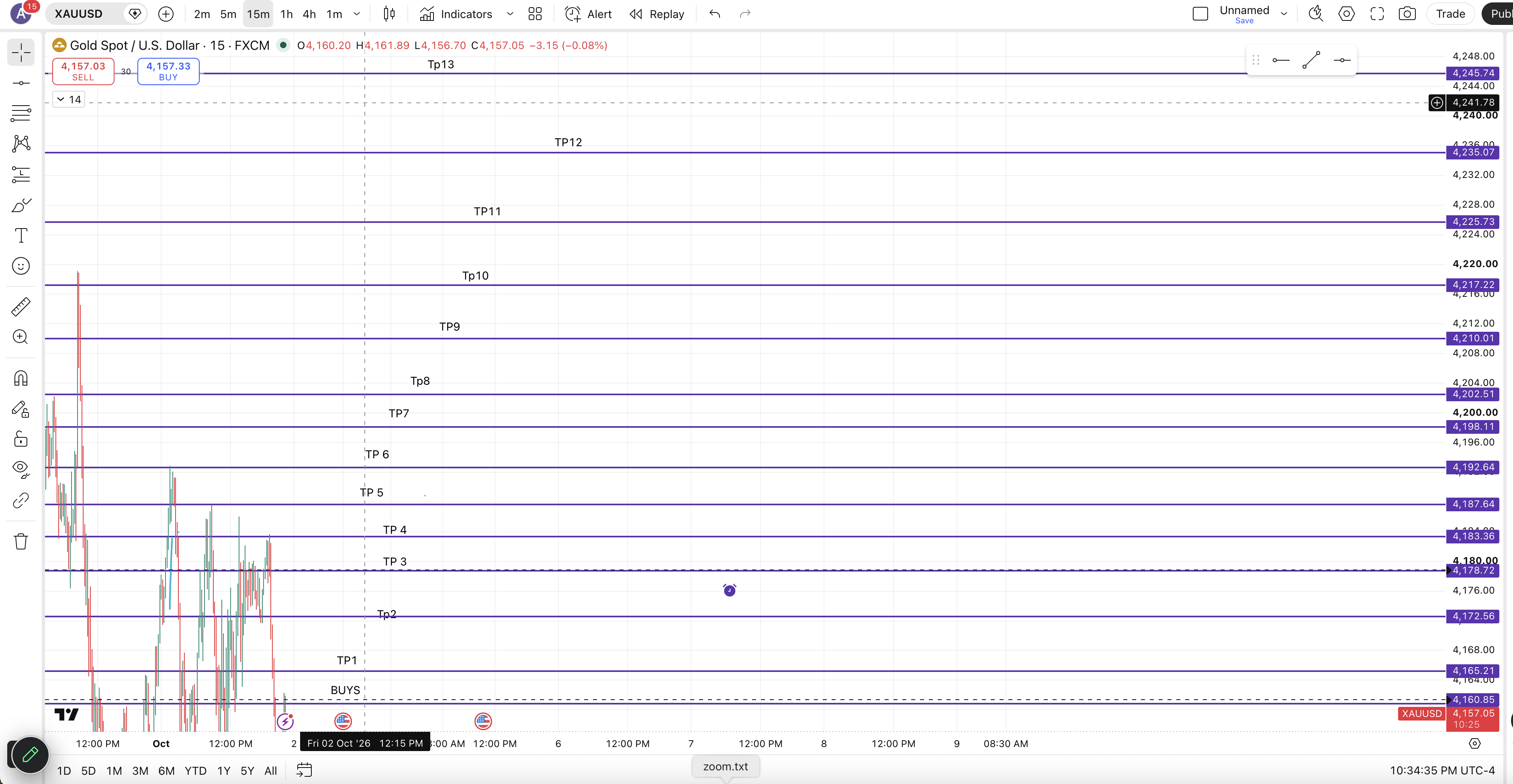Expand the timeframe interval dropdown

click(x=356, y=14)
